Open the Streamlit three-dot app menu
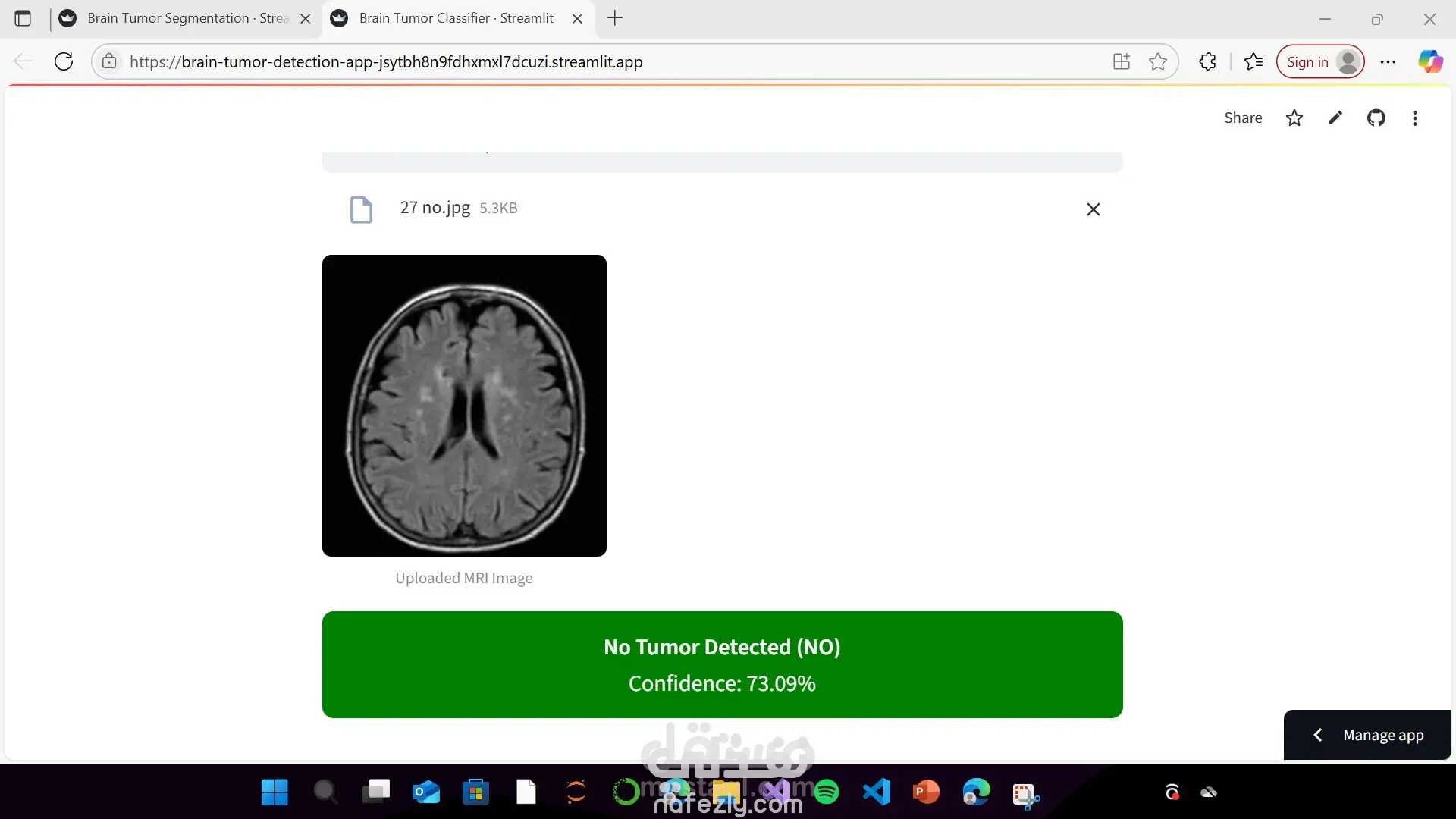This screenshot has height=819, width=1456. pos(1414,118)
